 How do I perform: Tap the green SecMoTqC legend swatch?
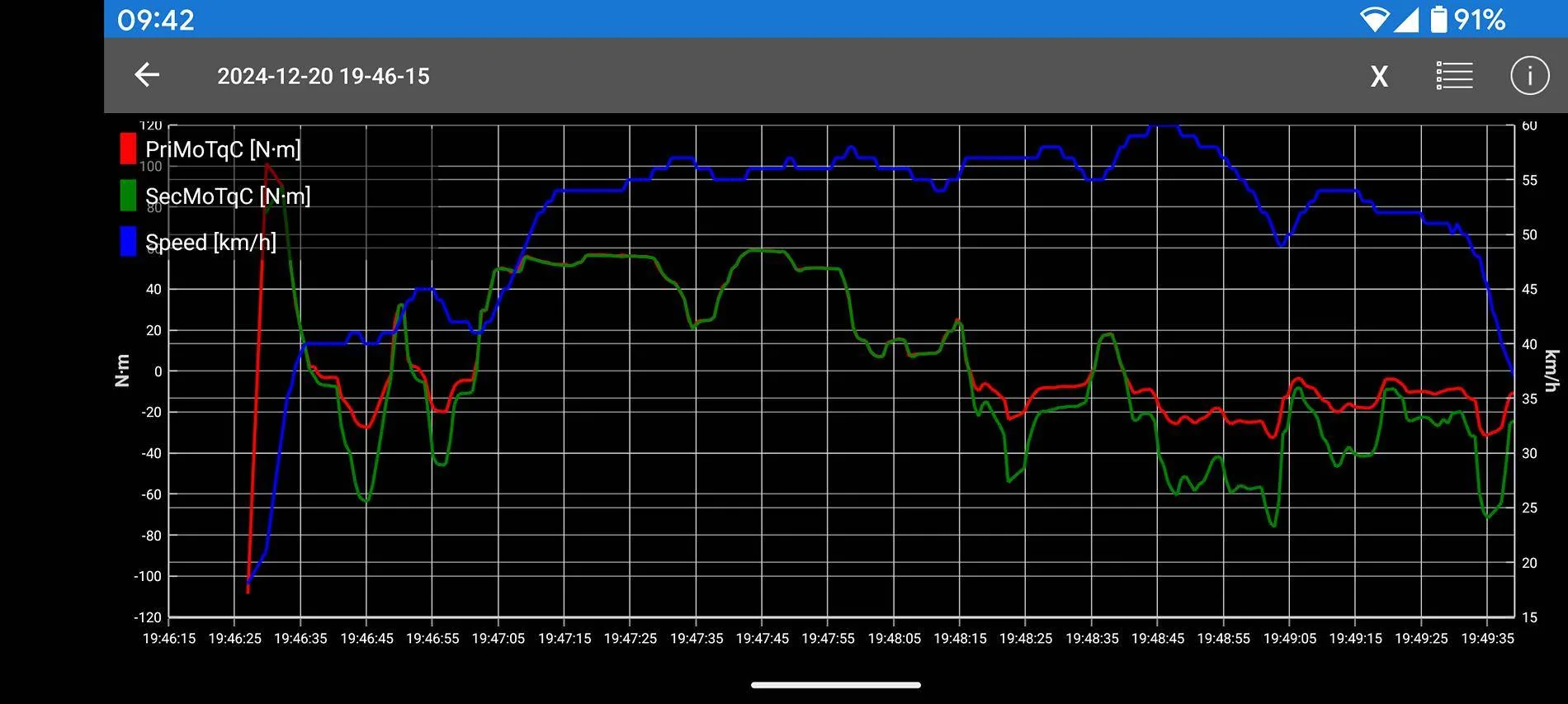tap(128, 196)
